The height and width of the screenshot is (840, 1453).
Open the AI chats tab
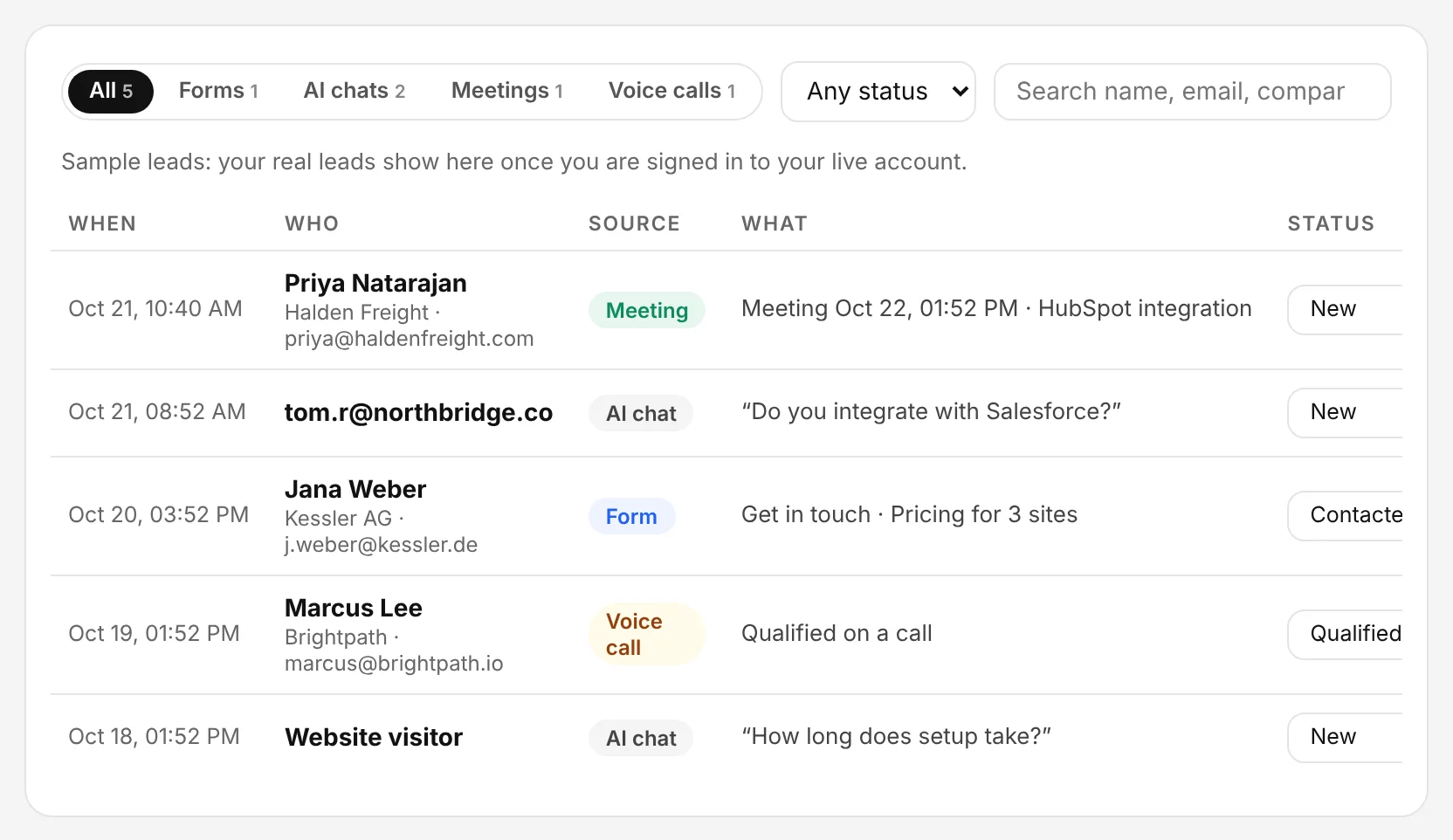tap(355, 91)
